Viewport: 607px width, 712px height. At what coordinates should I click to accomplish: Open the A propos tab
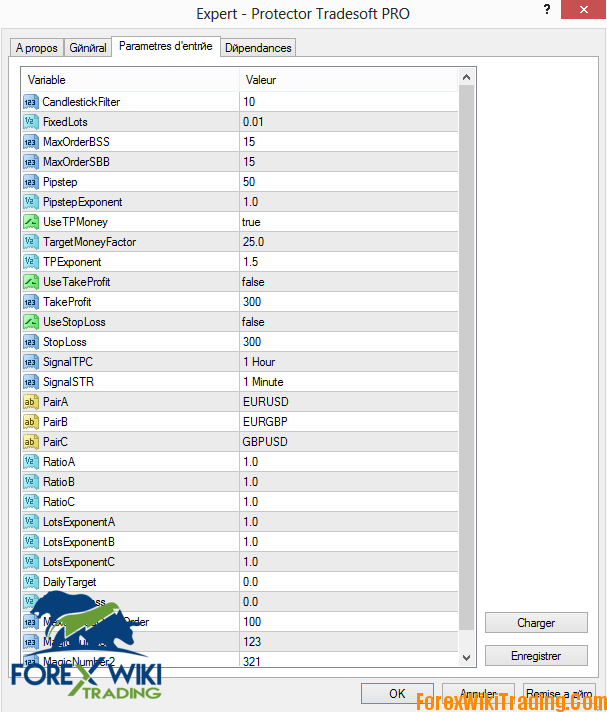(36, 48)
